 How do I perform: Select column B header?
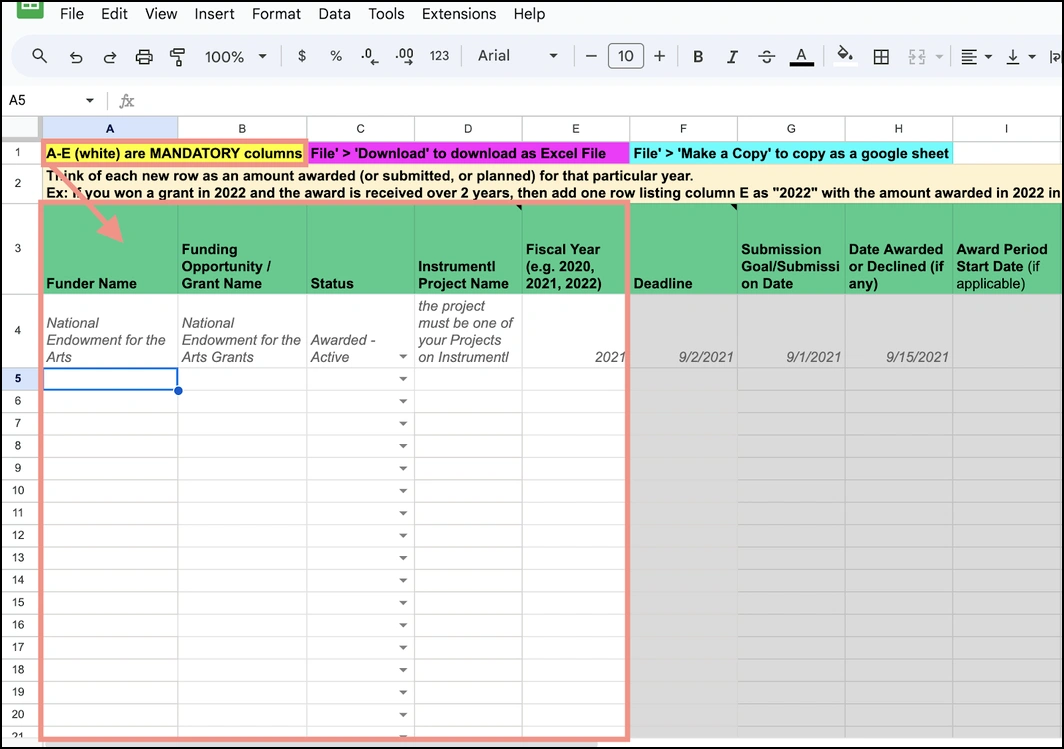242,128
